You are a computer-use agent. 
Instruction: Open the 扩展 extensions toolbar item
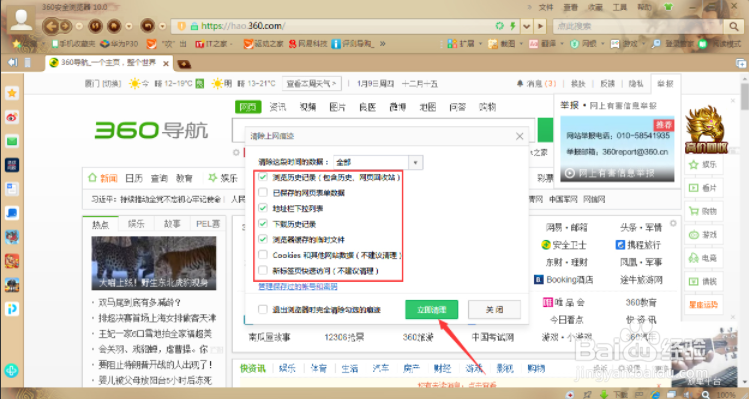click(x=461, y=43)
